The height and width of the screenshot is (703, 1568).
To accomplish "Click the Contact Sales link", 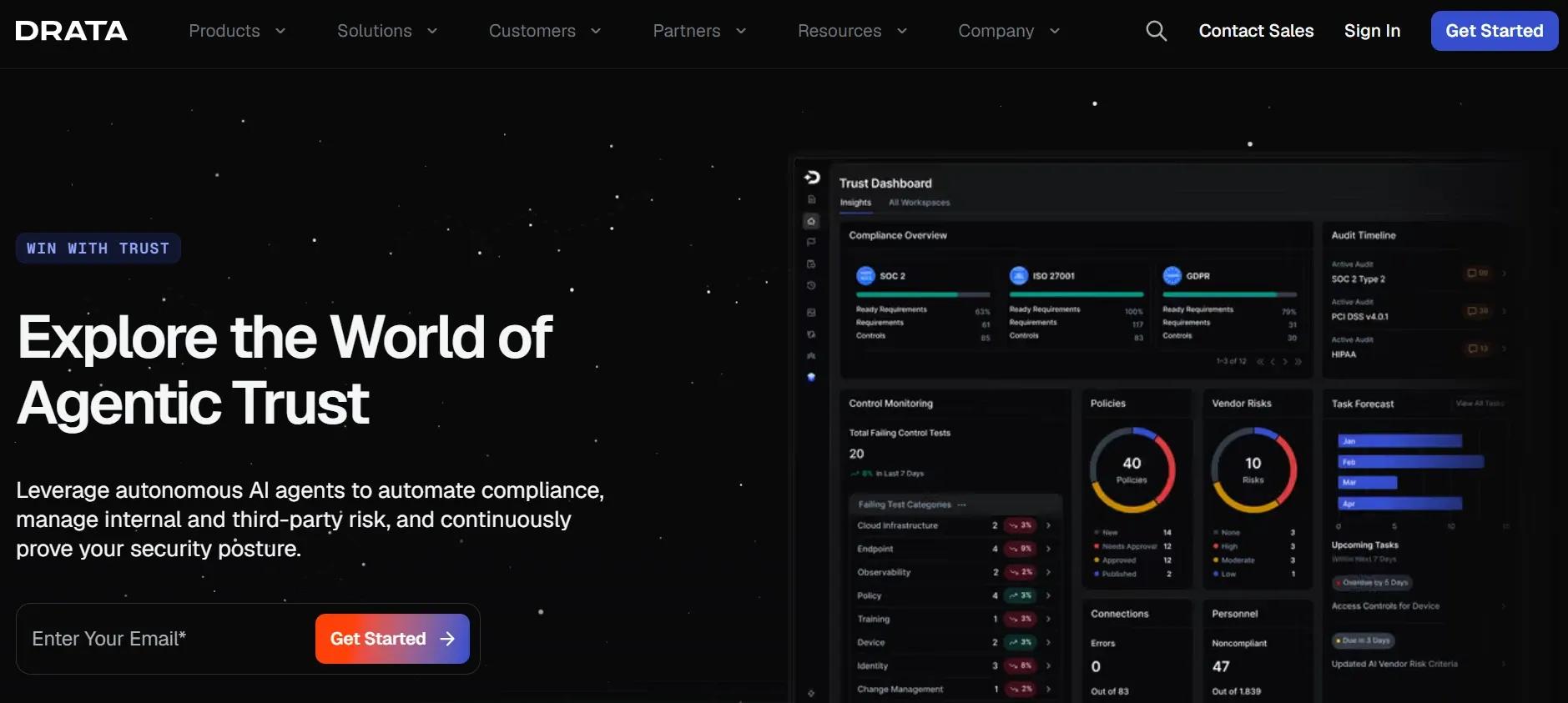I will pos(1256,31).
